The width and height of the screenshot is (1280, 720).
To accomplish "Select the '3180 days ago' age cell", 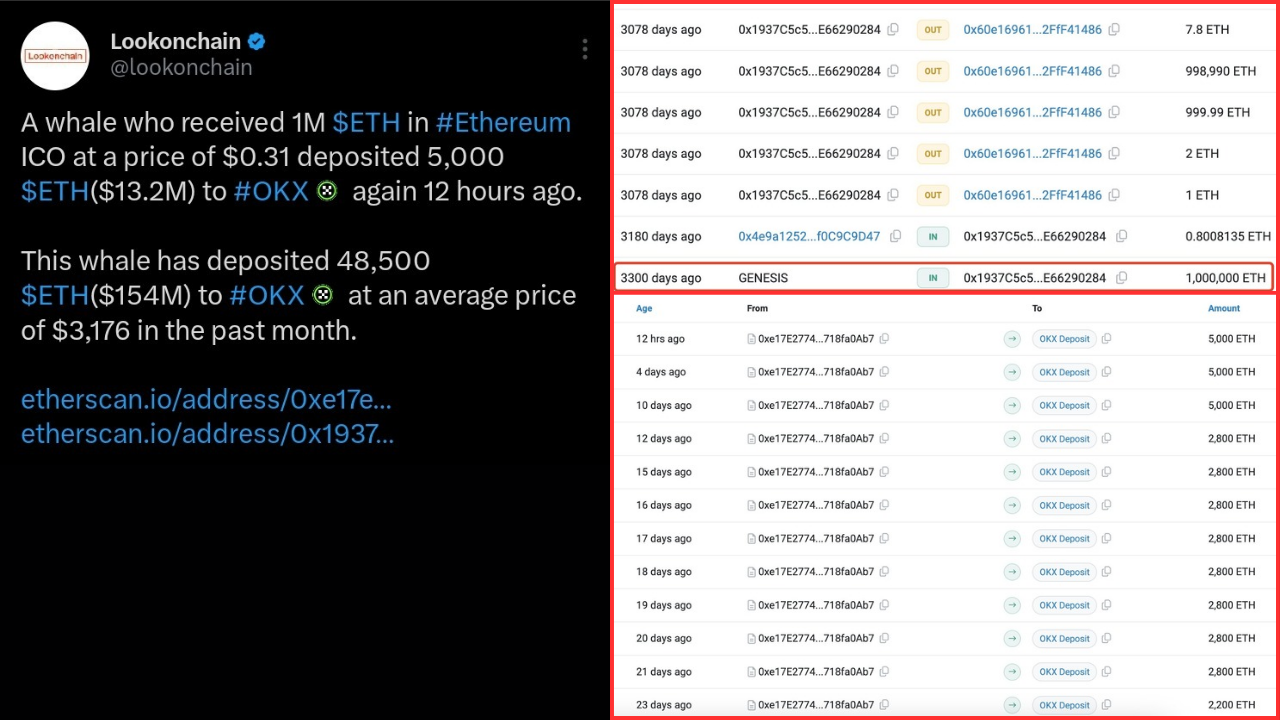I will [x=661, y=237].
